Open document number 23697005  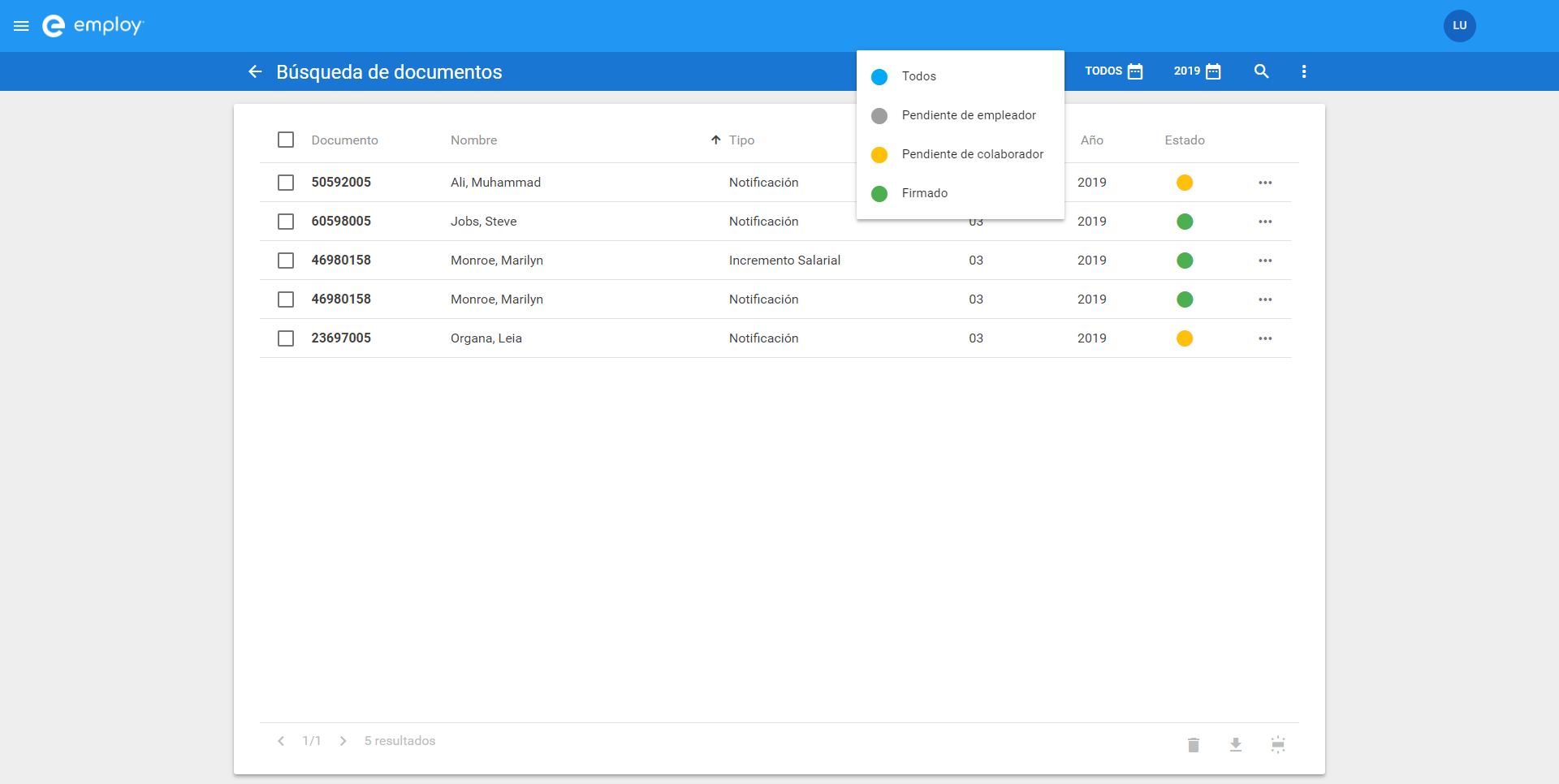pyautogui.click(x=341, y=338)
